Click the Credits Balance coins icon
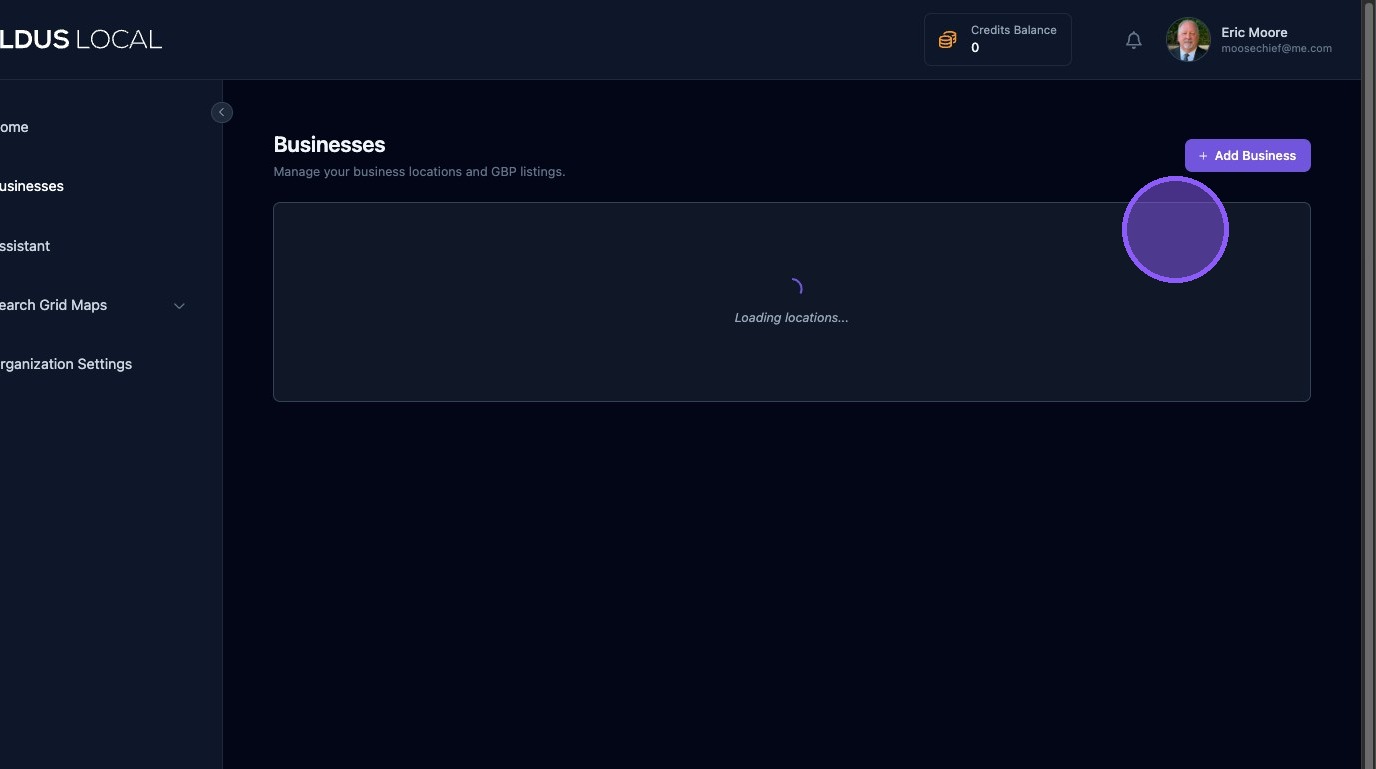Image resolution: width=1376 pixels, height=769 pixels. (x=947, y=40)
